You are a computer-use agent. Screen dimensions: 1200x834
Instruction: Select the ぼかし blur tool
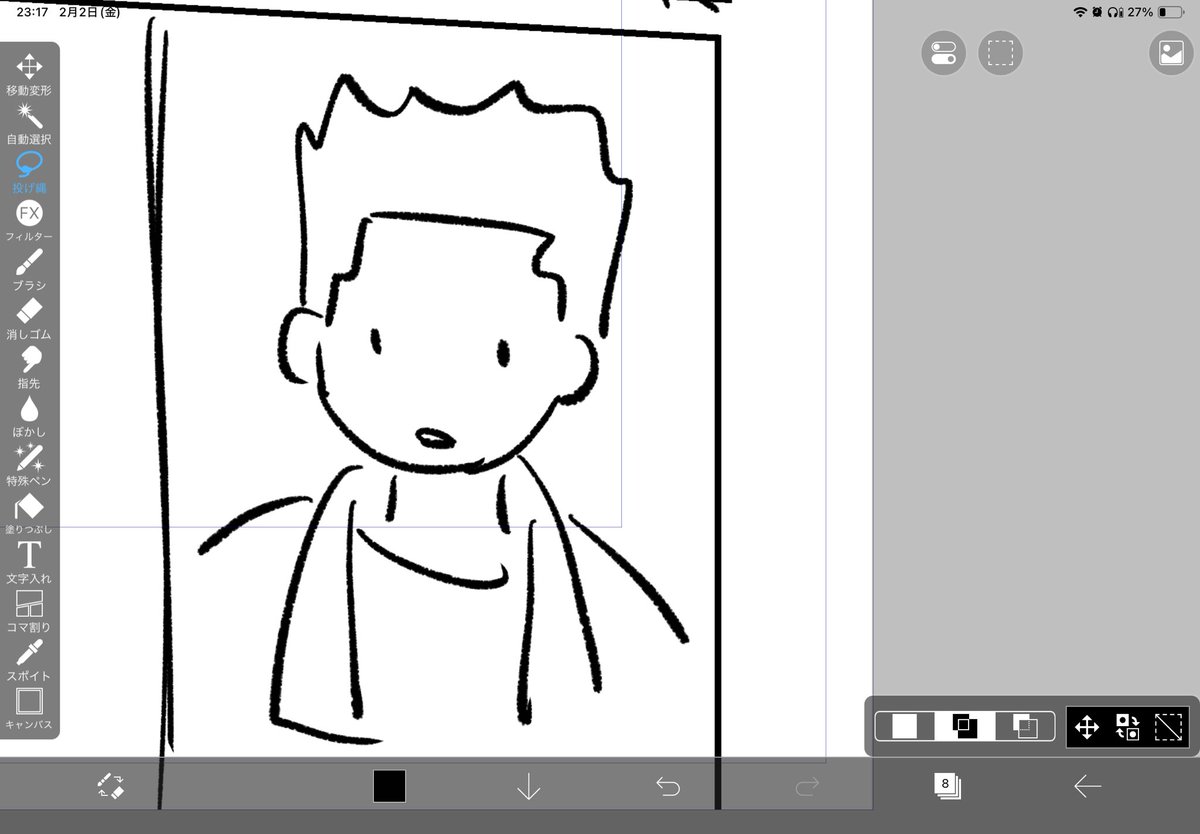pyautogui.click(x=29, y=417)
